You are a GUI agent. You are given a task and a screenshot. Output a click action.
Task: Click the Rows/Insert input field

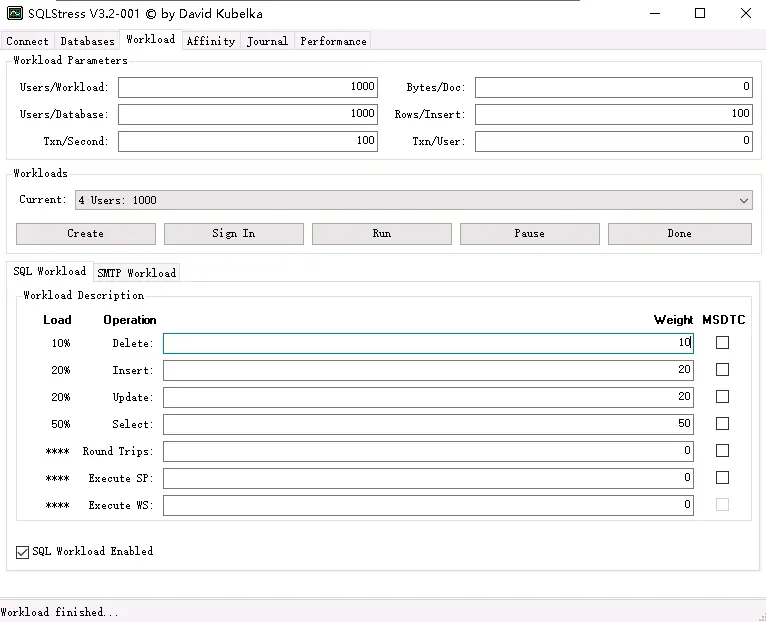click(x=614, y=114)
